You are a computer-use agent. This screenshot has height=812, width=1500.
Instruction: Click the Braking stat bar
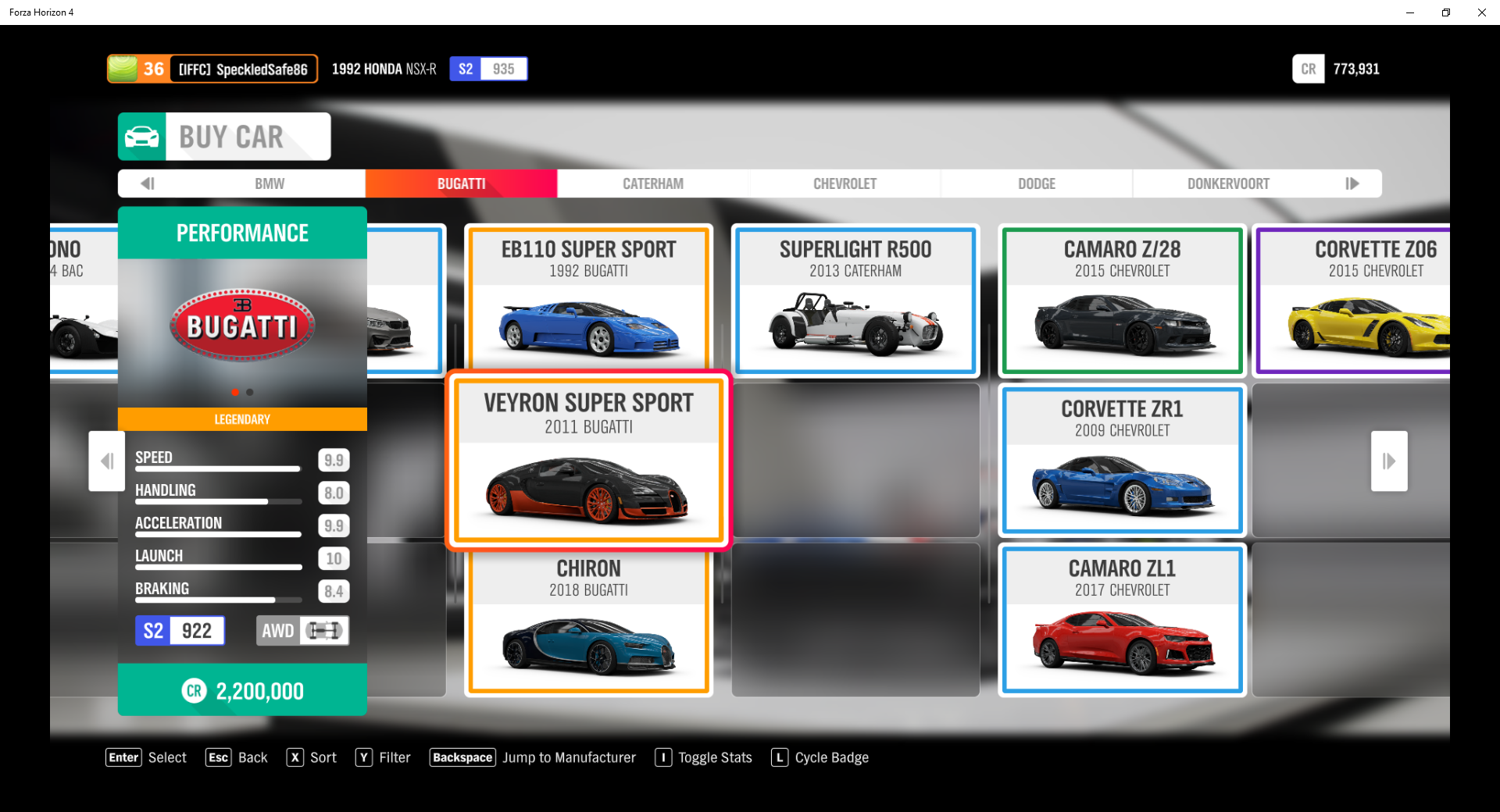217,600
